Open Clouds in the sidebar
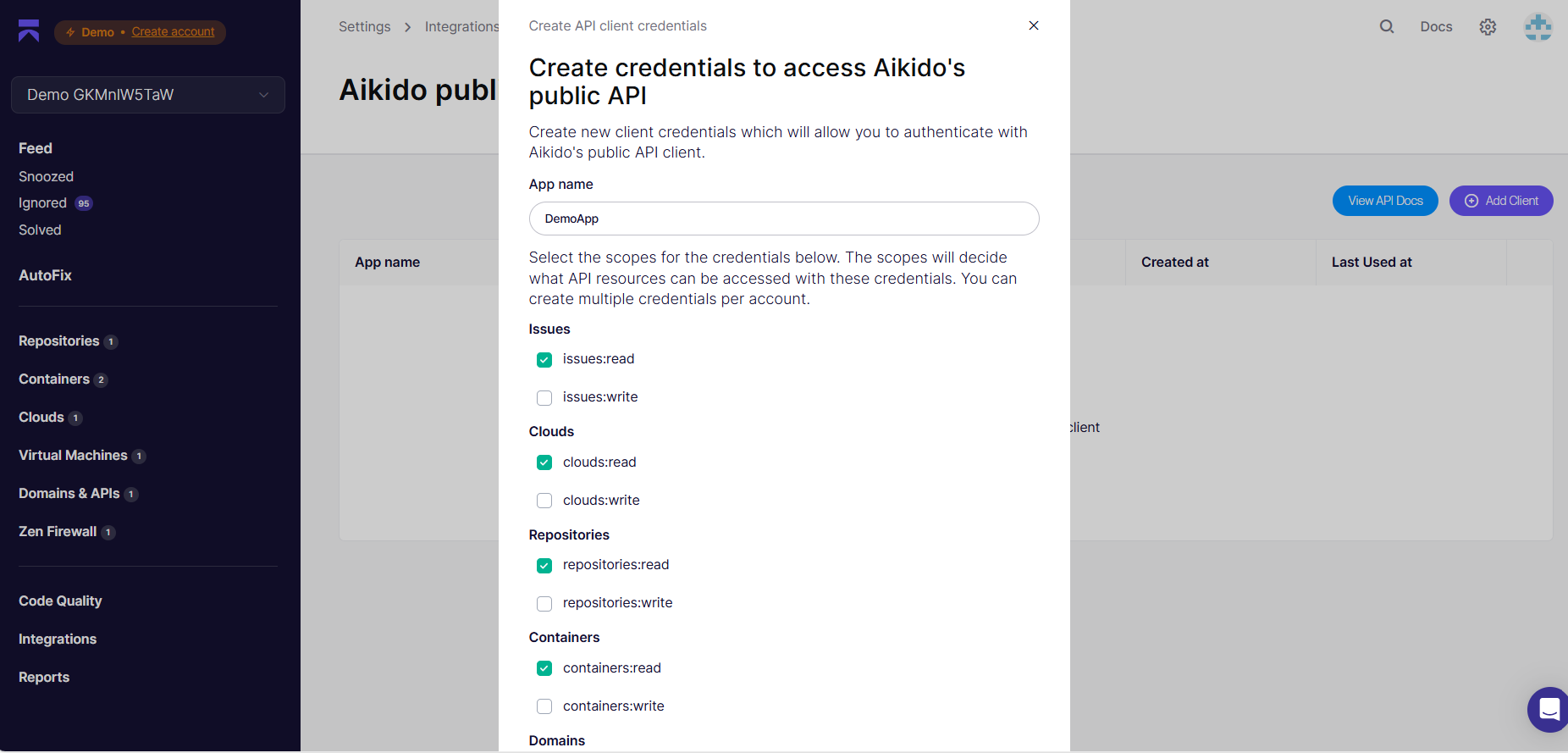This screenshot has width=1568, height=753. tap(41, 418)
